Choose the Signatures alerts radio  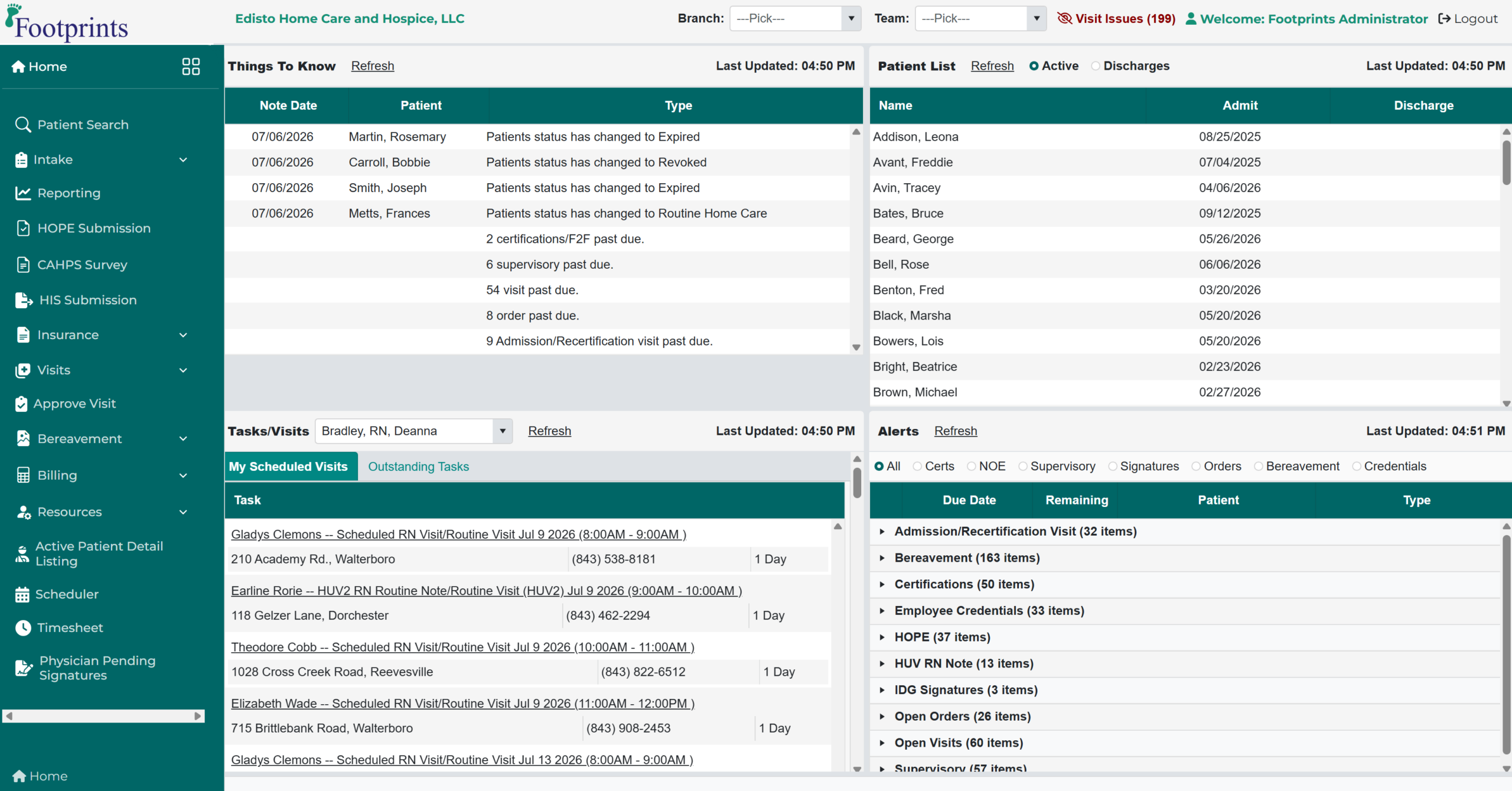click(x=1112, y=466)
